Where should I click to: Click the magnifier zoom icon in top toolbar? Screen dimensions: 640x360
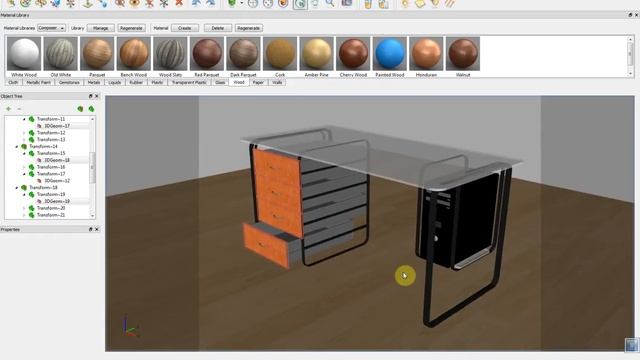[330, 3]
